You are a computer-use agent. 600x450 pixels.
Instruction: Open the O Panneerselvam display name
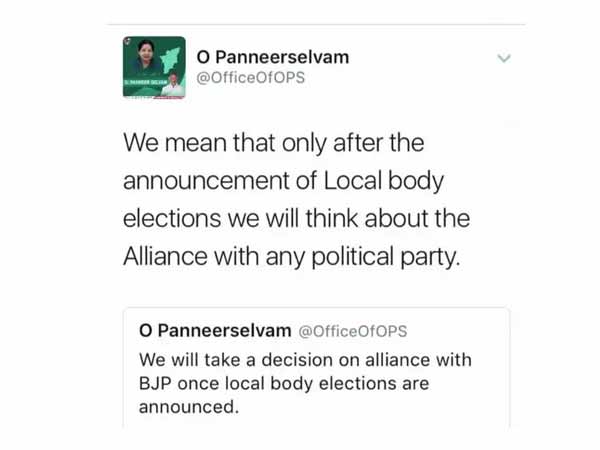pos(272,57)
